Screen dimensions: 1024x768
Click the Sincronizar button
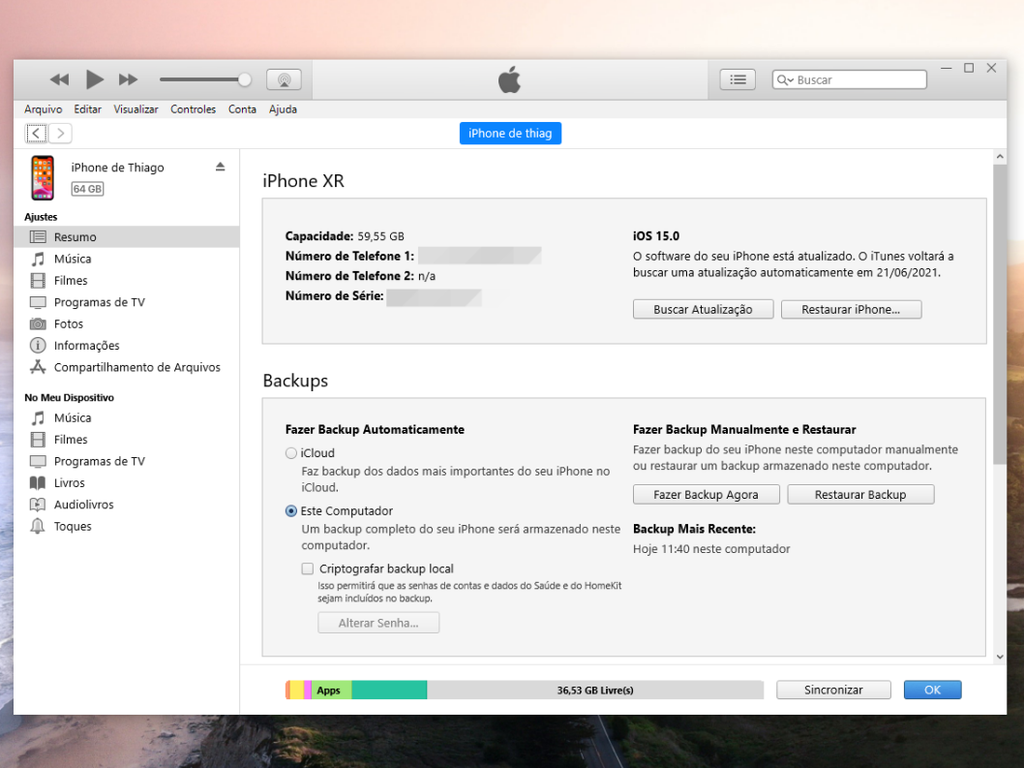[x=833, y=690]
